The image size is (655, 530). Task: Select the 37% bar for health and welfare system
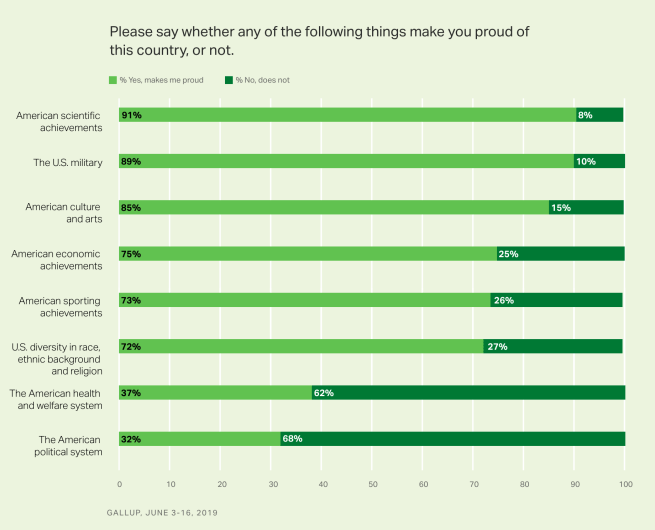tap(215, 393)
